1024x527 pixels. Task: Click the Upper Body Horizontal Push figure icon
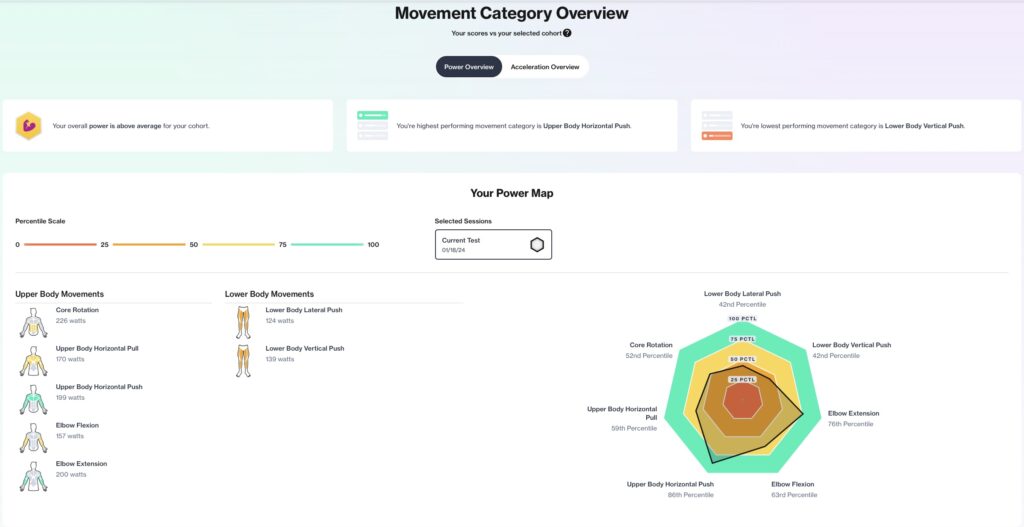[33, 399]
